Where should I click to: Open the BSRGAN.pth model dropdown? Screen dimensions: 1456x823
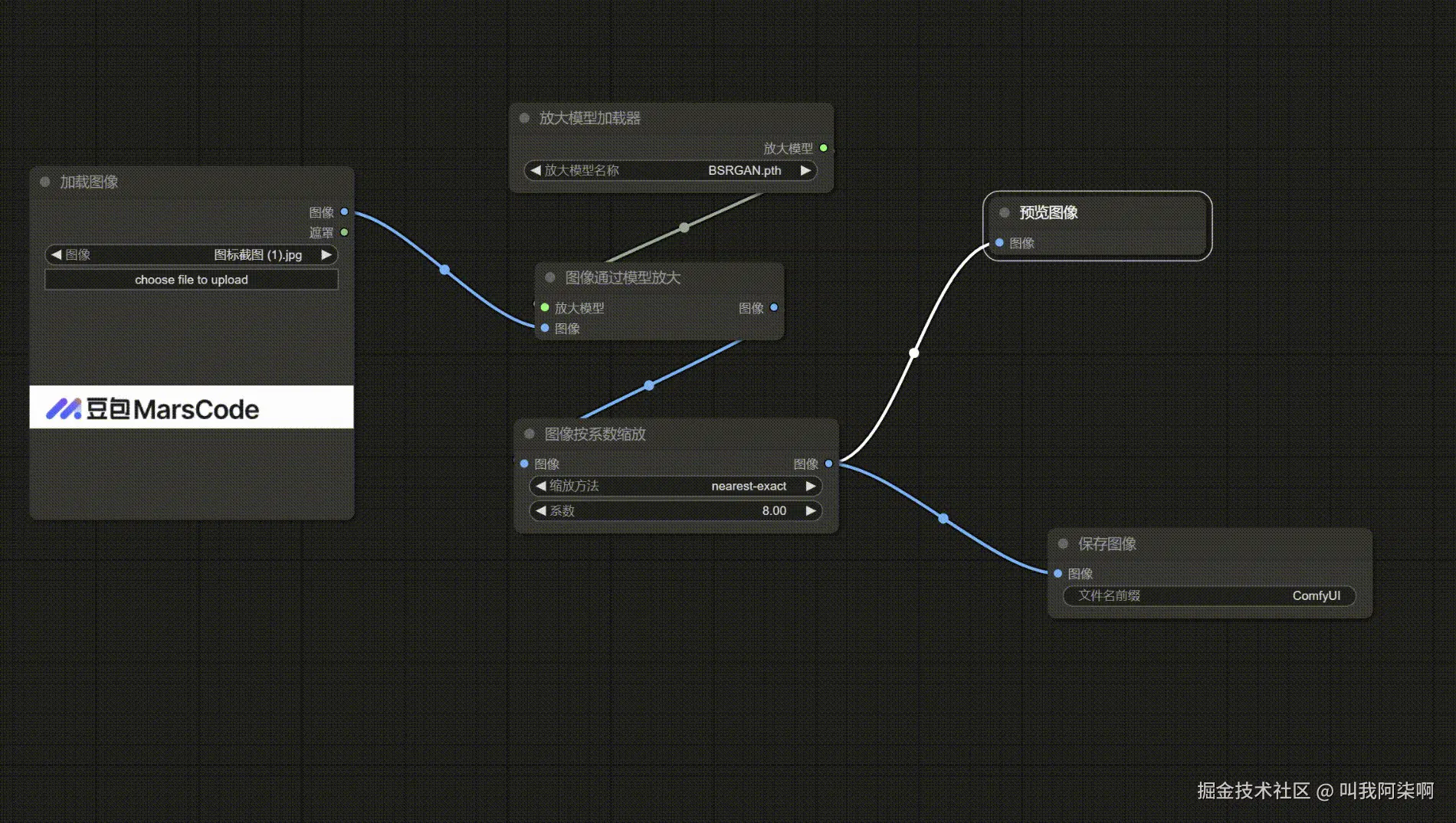671,170
